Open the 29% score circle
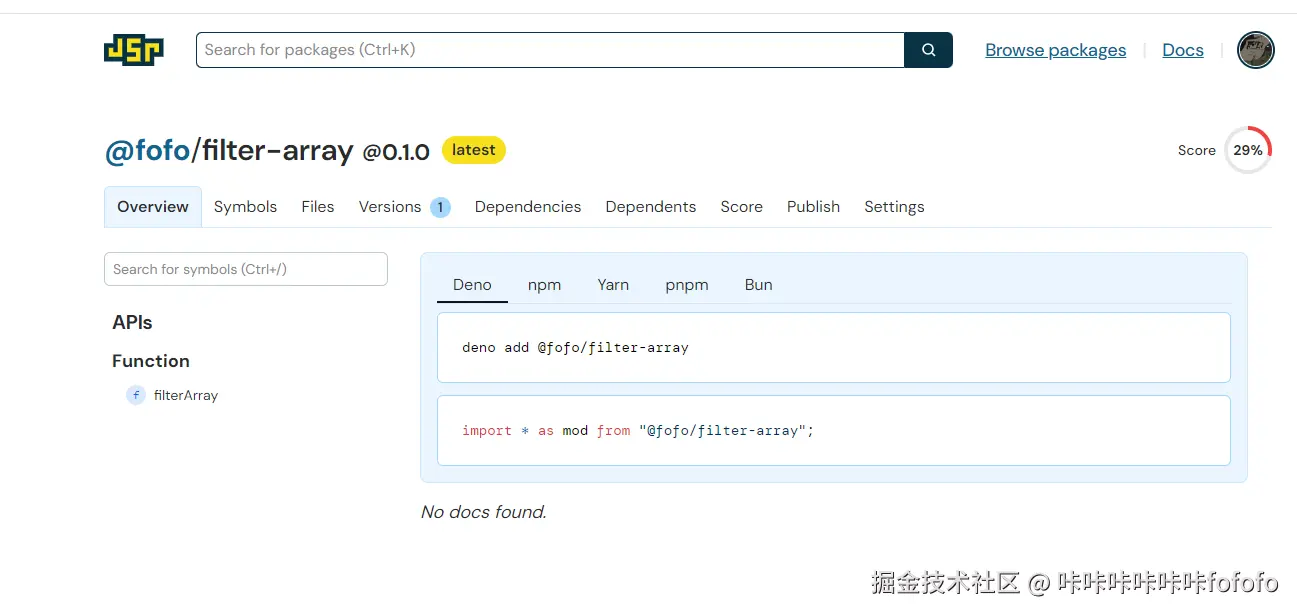The width and height of the screenshot is (1297, 615). (x=1248, y=150)
